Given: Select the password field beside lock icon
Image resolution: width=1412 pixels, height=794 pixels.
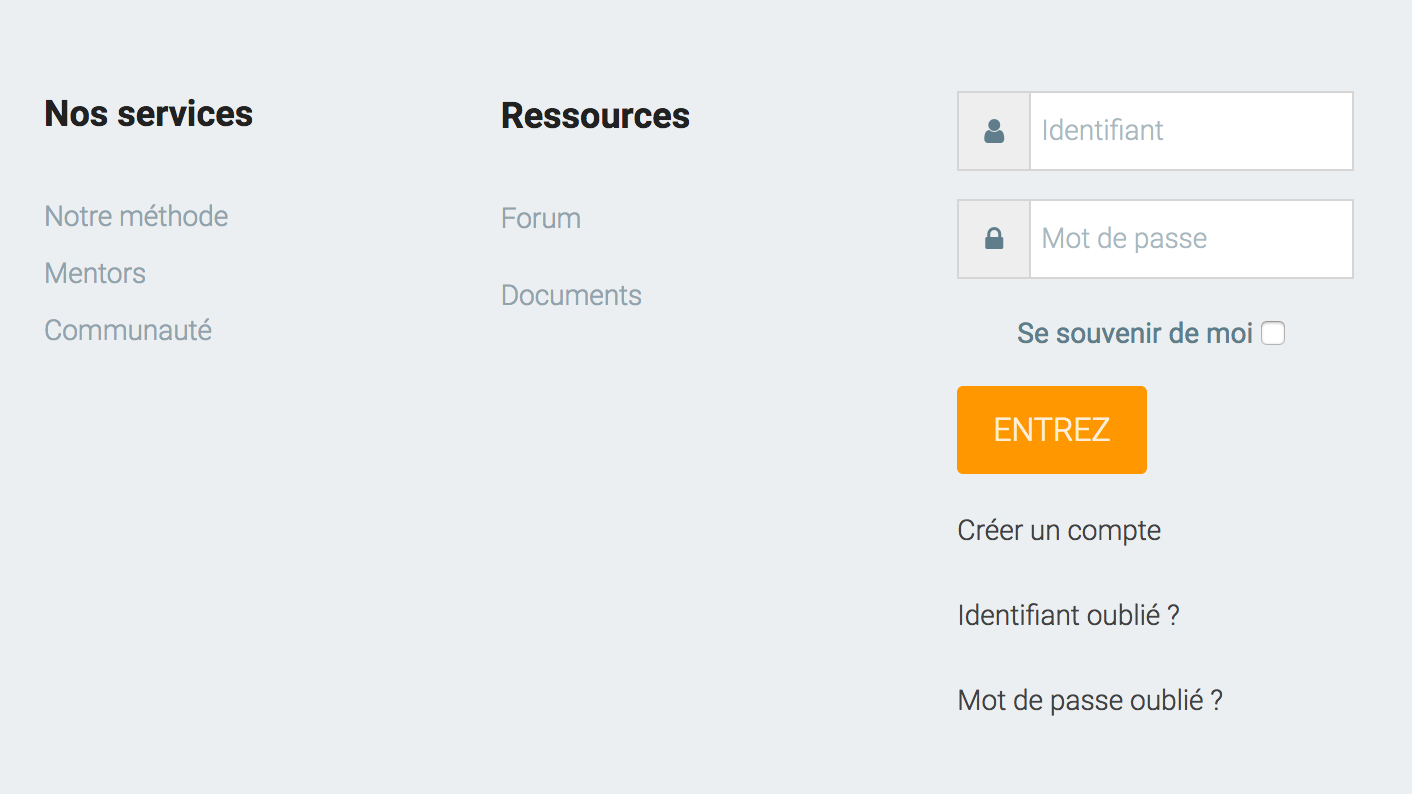Looking at the screenshot, I should (x=1190, y=239).
